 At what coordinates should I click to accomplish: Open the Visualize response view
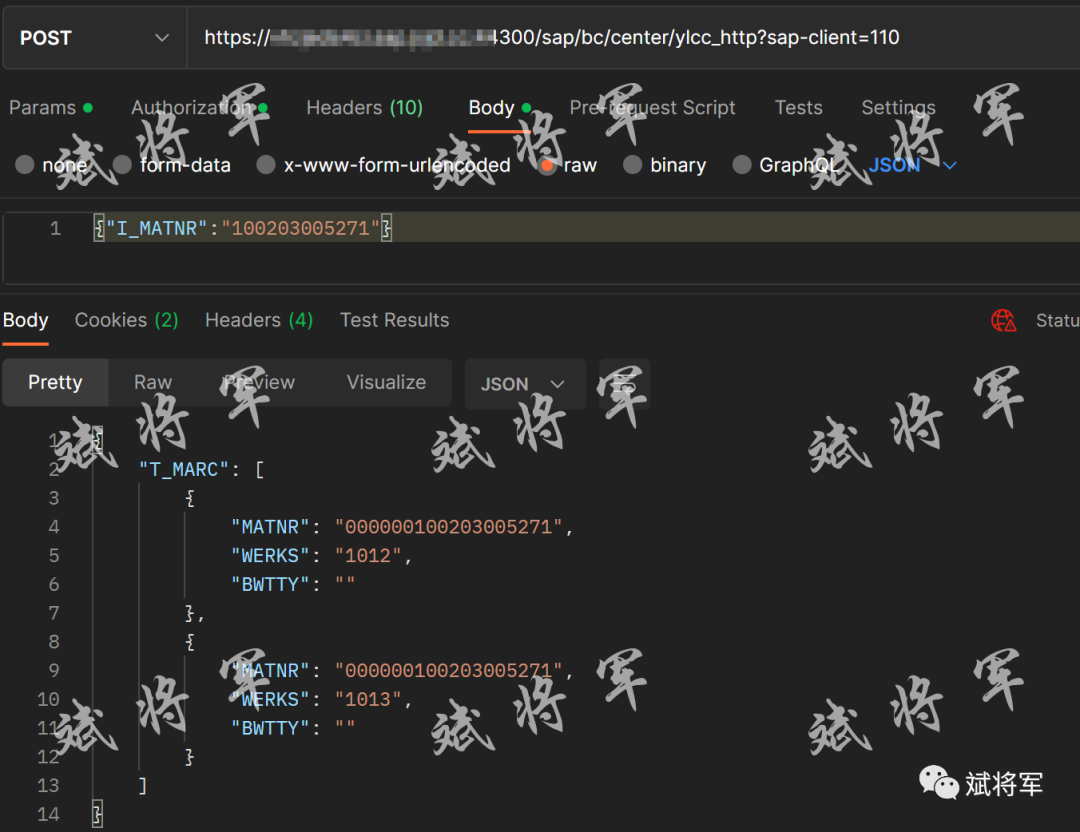pyautogui.click(x=386, y=382)
